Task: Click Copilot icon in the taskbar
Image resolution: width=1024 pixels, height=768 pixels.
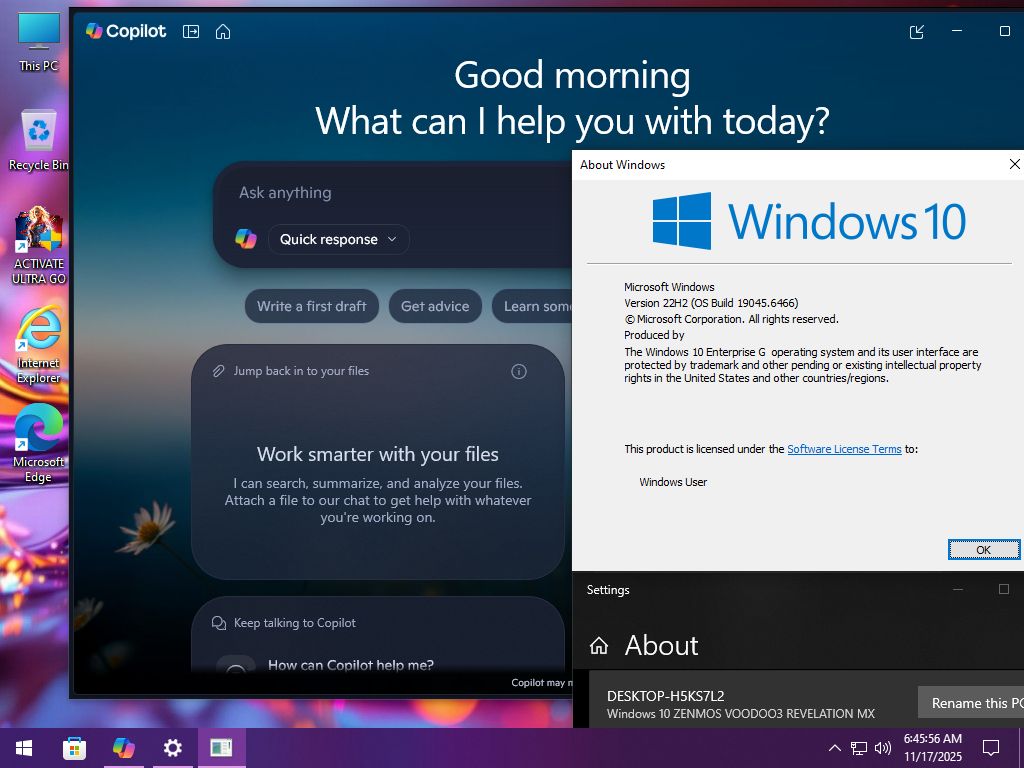Action: (123, 748)
